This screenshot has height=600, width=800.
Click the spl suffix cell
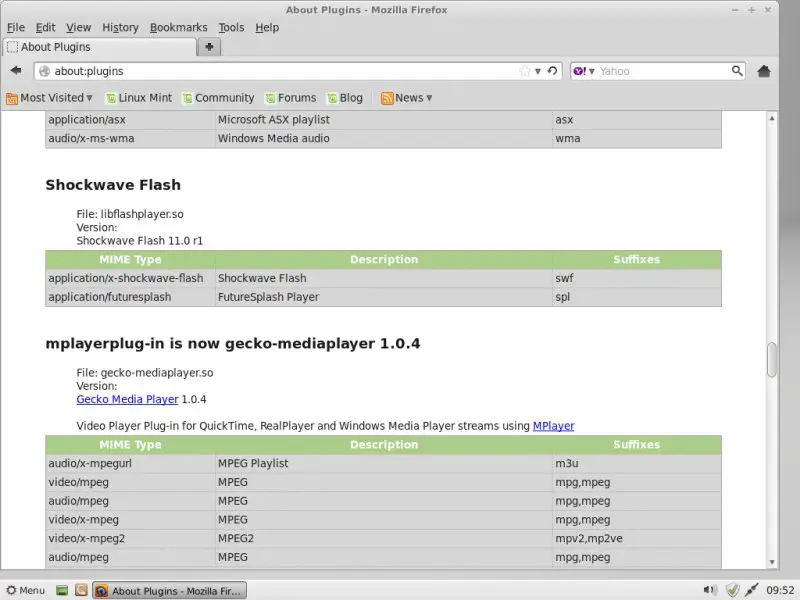click(637, 297)
